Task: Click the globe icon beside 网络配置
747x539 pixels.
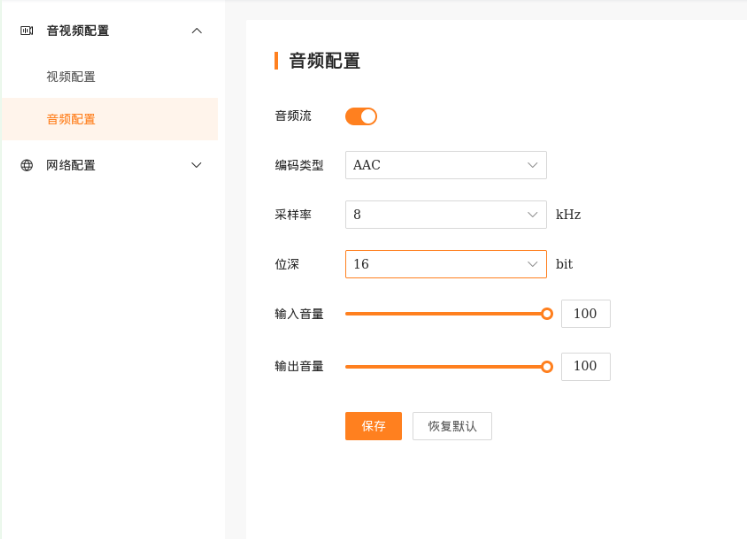Action: (27, 165)
